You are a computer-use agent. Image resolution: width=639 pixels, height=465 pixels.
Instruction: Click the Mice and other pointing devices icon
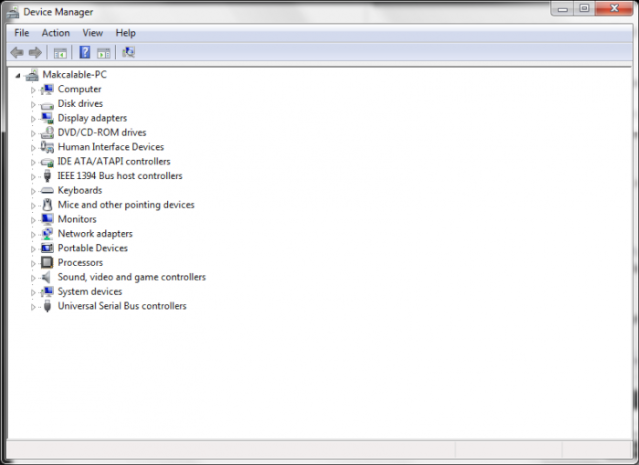pos(47,205)
